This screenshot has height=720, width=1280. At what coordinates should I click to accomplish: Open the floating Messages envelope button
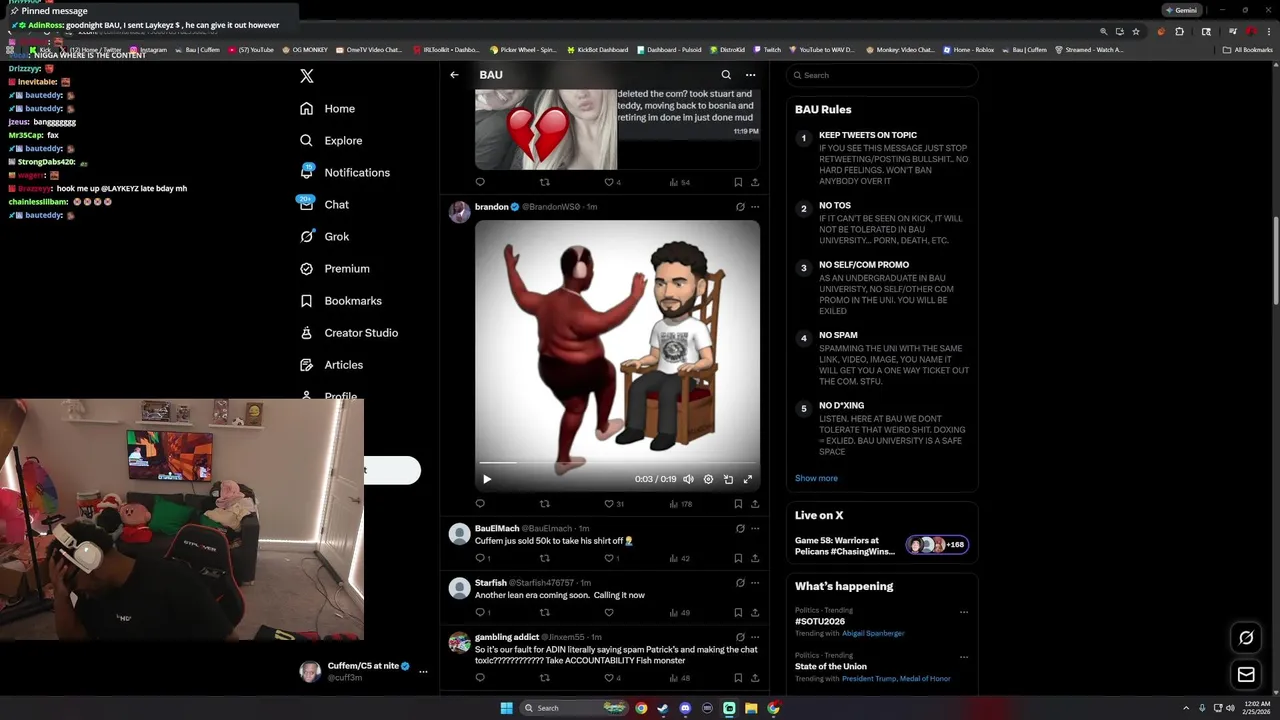(x=1246, y=675)
